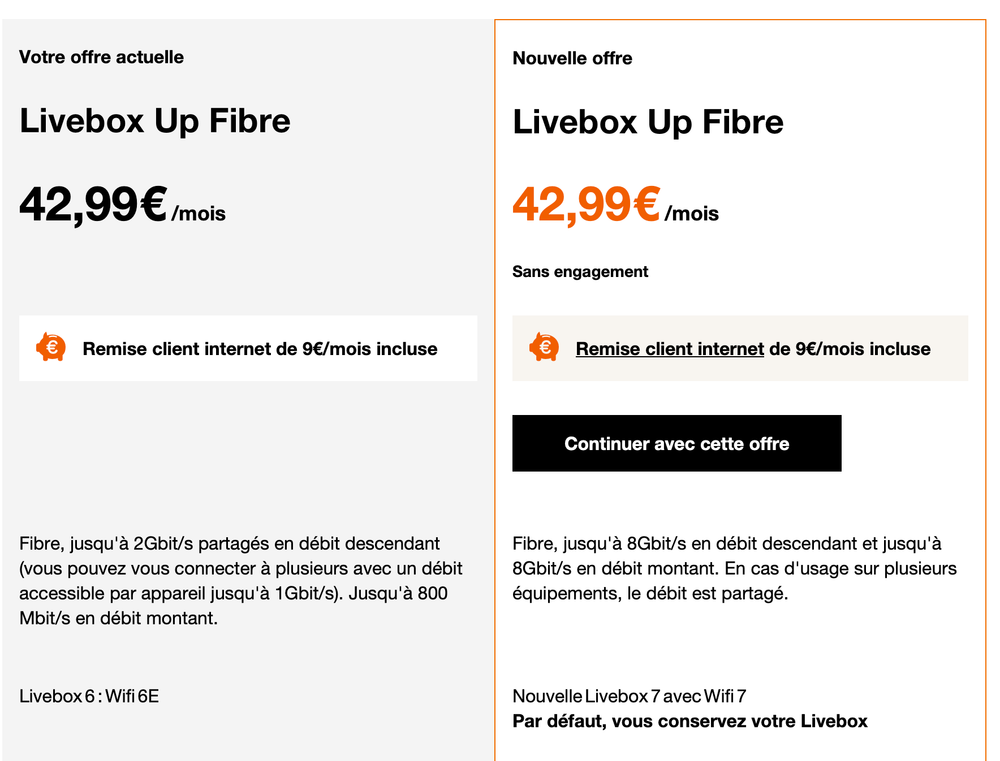This screenshot has height=761, width=1000.
Task: Select current offer's "Livebox Up Fibre" title
Action: [x=155, y=121]
